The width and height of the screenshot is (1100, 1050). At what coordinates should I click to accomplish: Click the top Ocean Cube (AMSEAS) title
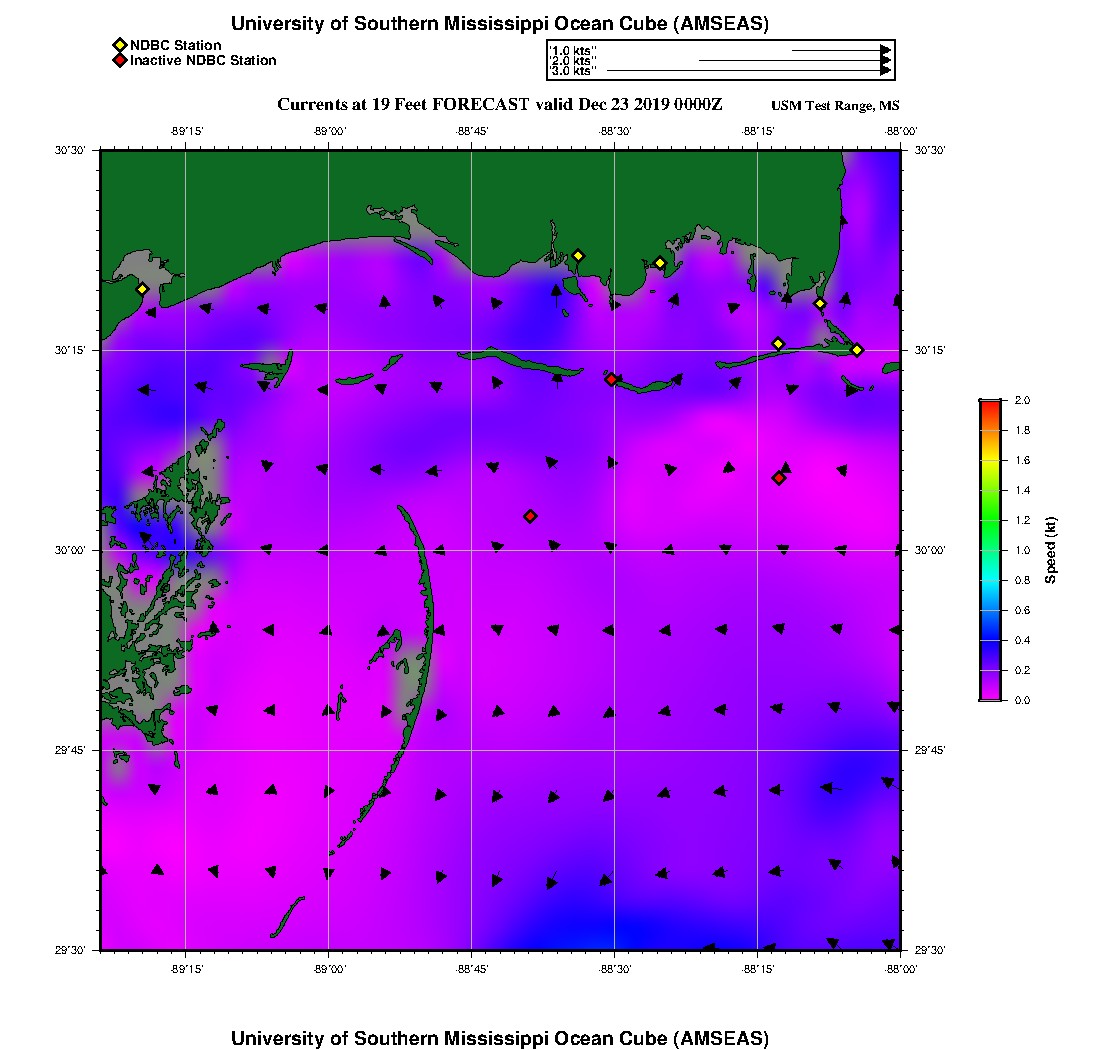[x=499, y=24]
